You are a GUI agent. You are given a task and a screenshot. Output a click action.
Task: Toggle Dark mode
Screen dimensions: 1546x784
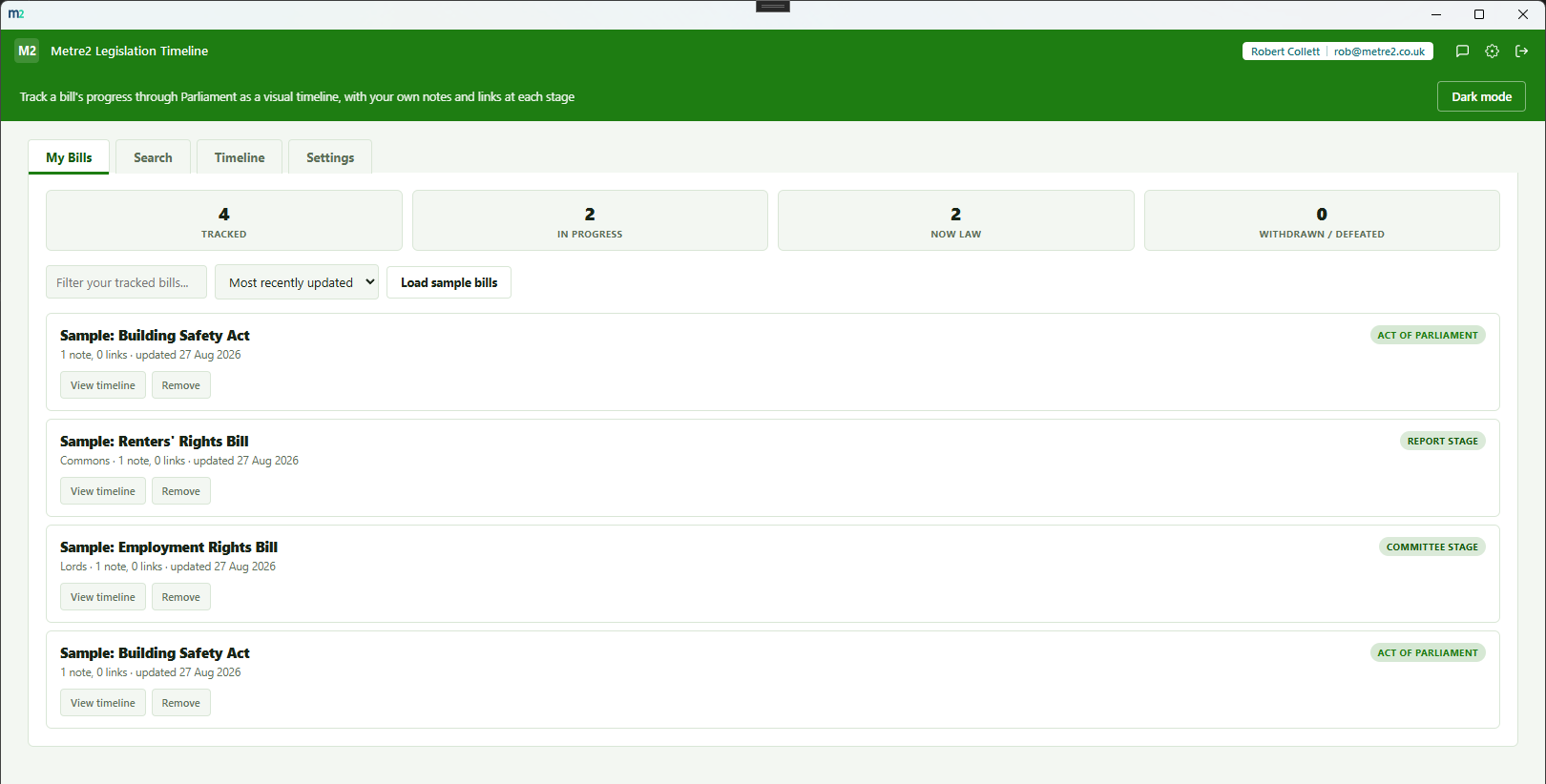tap(1481, 96)
